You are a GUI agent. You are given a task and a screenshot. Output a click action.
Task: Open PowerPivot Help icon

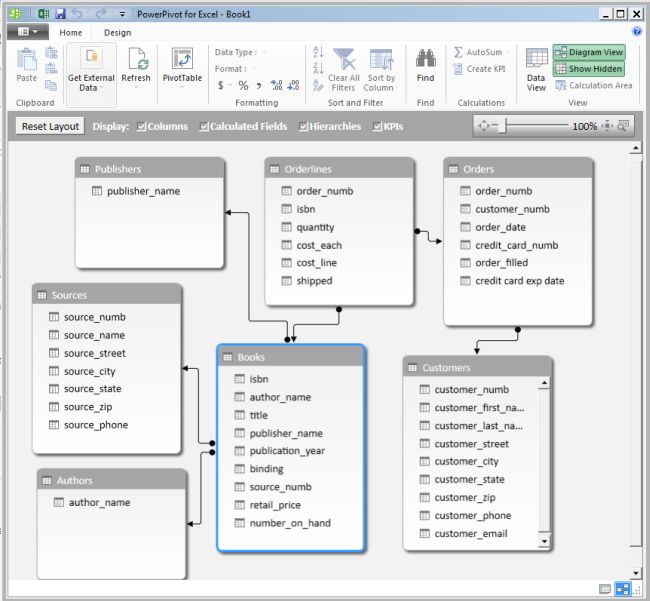tap(637, 32)
